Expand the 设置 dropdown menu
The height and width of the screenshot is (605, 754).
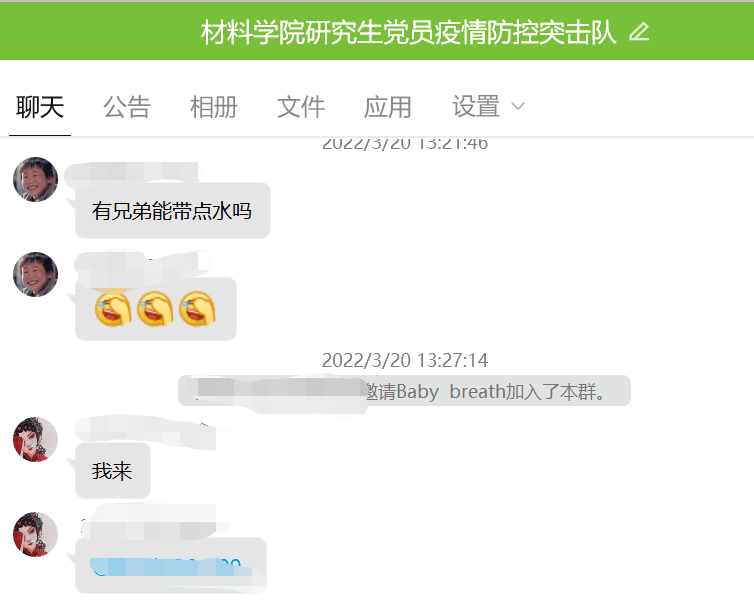[x=488, y=107]
